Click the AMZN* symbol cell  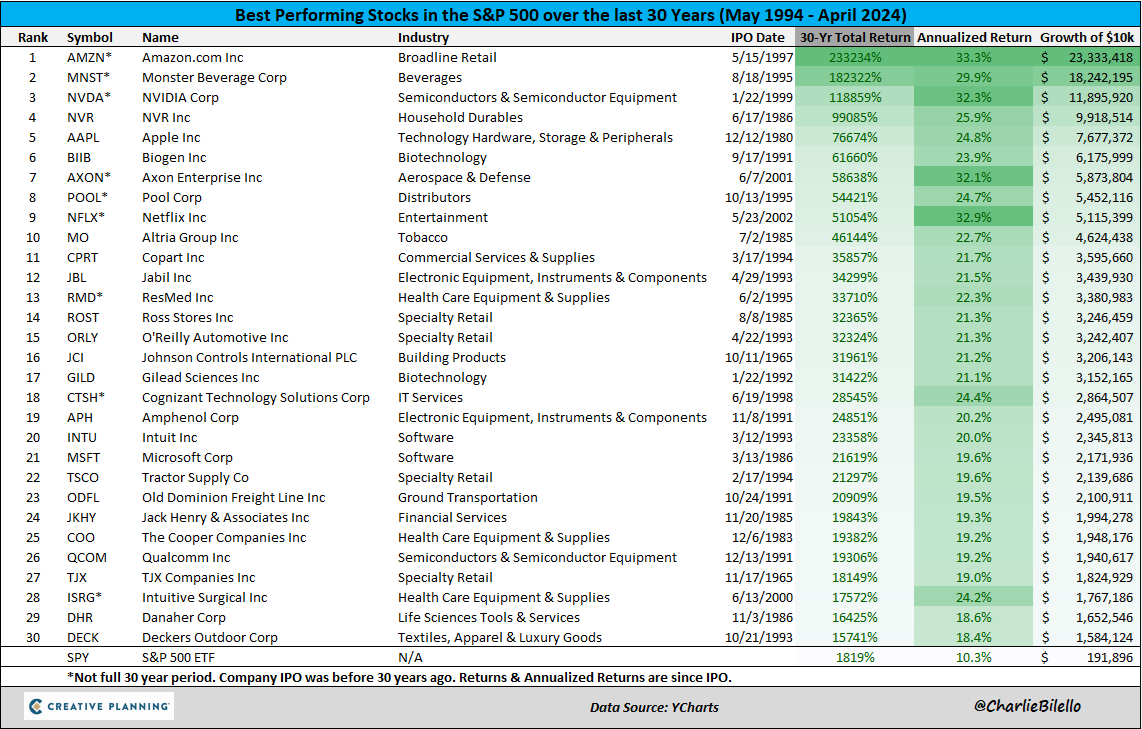pyautogui.click(x=90, y=58)
